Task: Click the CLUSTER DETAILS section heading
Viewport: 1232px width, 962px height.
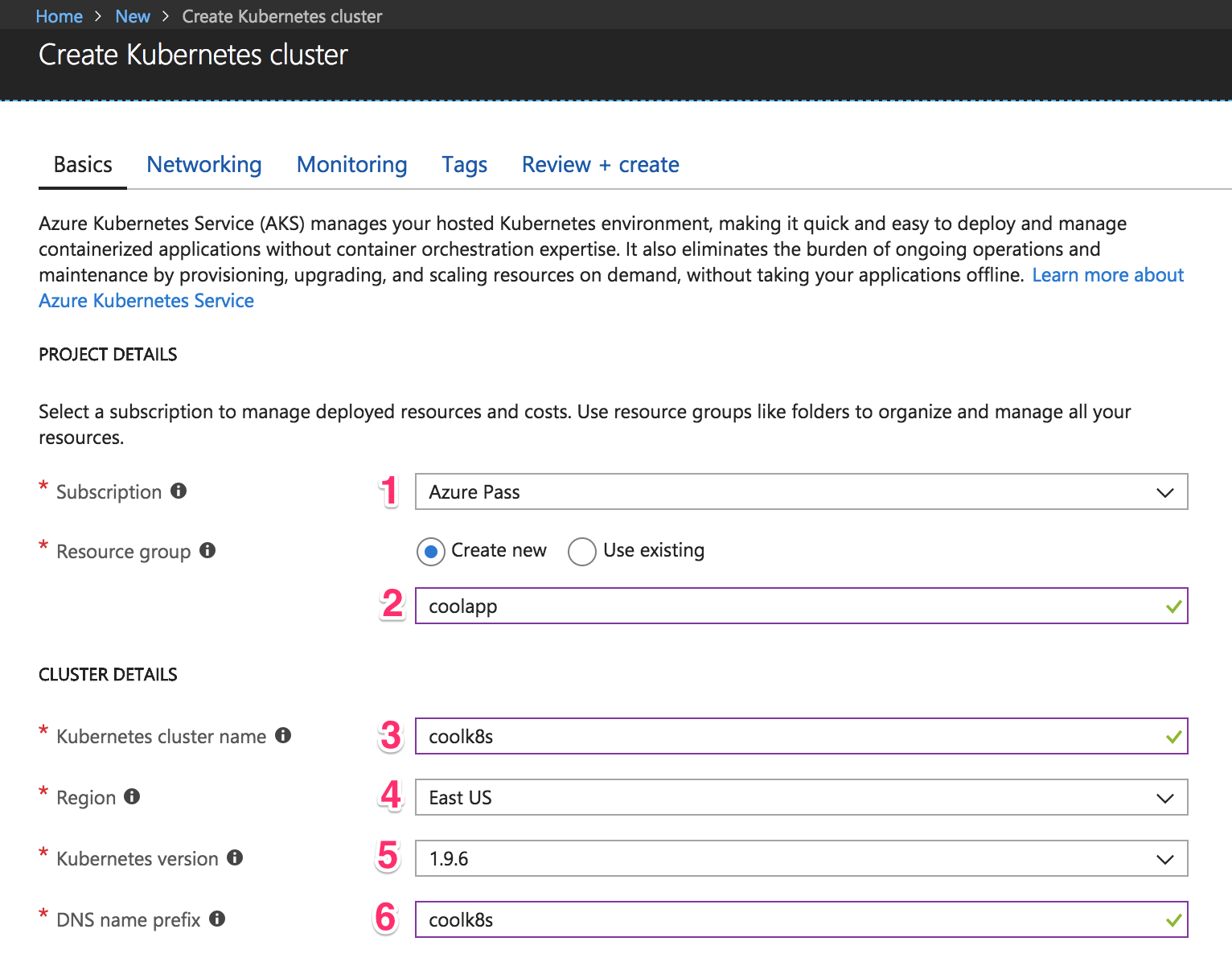Action: point(108,675)
